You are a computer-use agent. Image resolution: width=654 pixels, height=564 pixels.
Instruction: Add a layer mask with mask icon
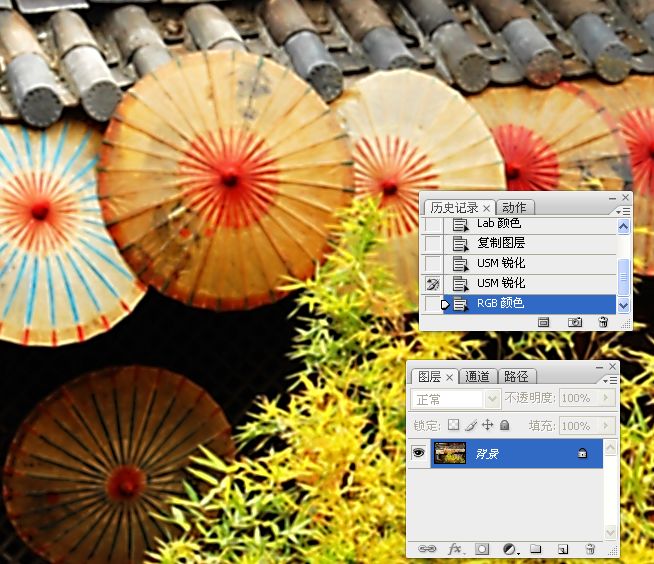tap(482, 549)
